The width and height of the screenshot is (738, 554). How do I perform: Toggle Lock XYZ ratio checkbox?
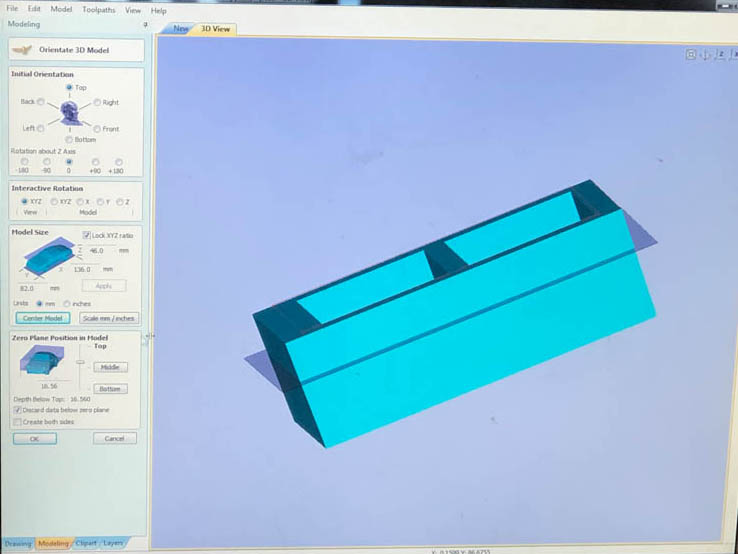(87, 235)
